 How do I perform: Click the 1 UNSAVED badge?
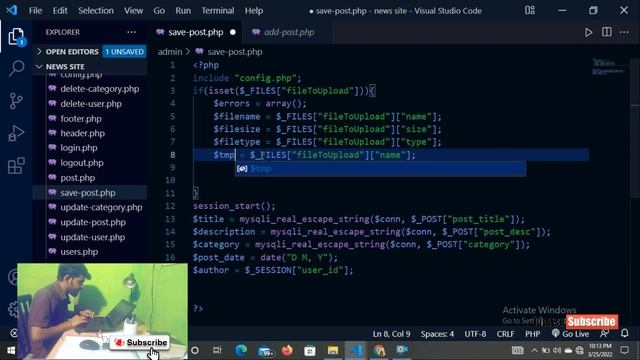(x=124, y=52)
